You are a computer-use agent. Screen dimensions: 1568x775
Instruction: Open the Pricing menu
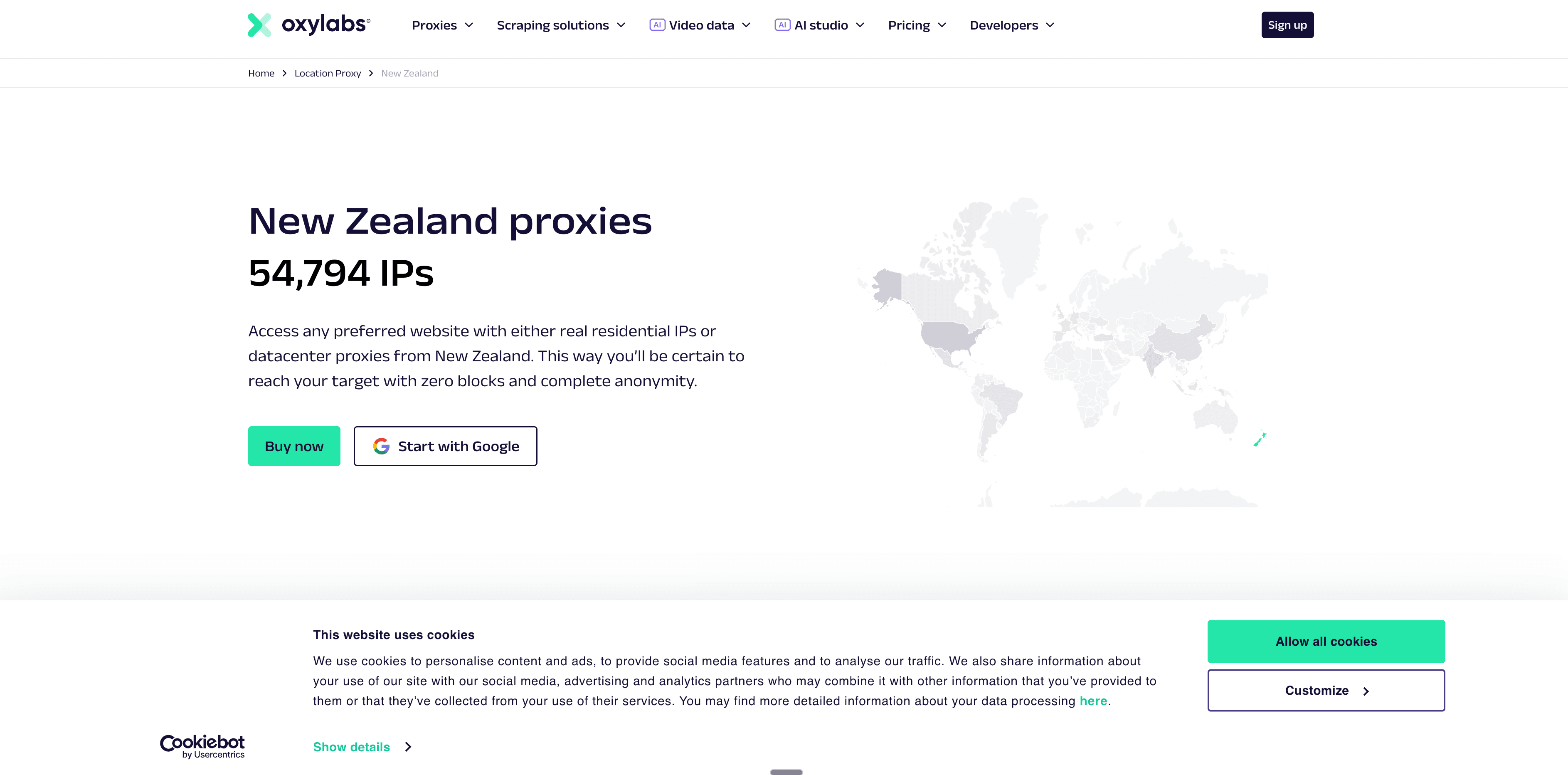pyautogui.click(x=917, y=25)
